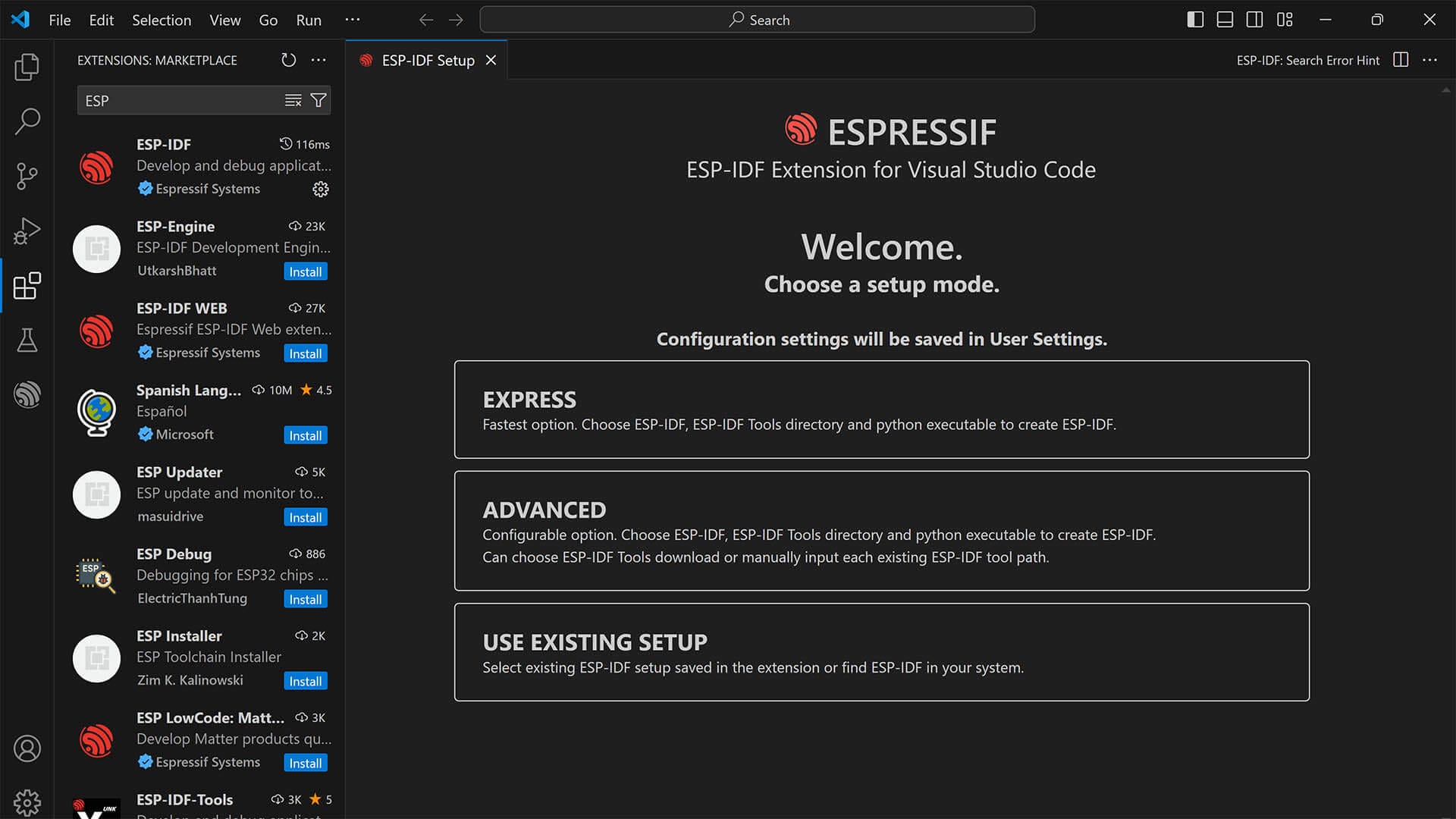Open the Testing view beaker icon
Screen dimensions: 1456x819
(x=27, y=340)
